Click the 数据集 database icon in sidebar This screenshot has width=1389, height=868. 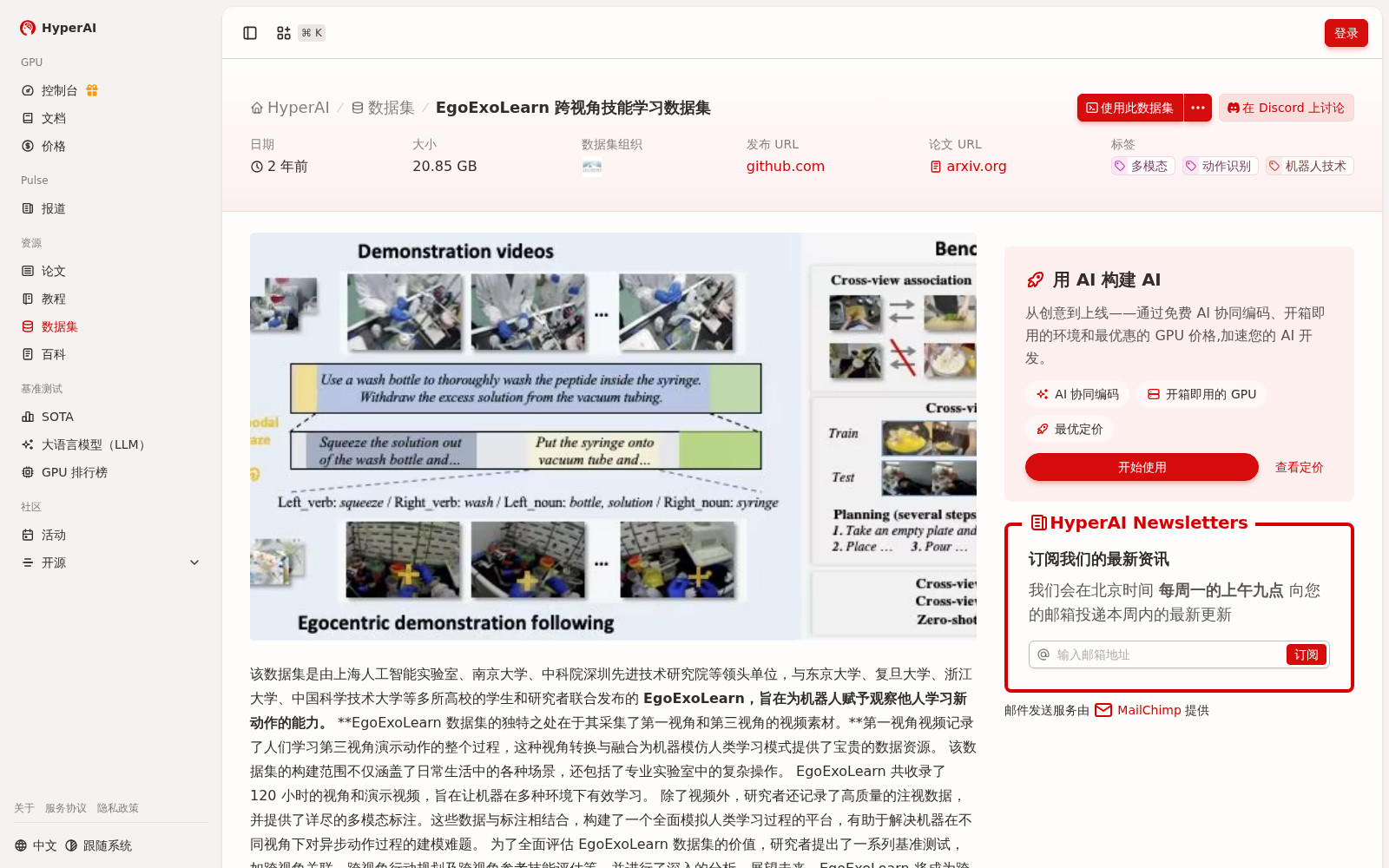(28, 326)
